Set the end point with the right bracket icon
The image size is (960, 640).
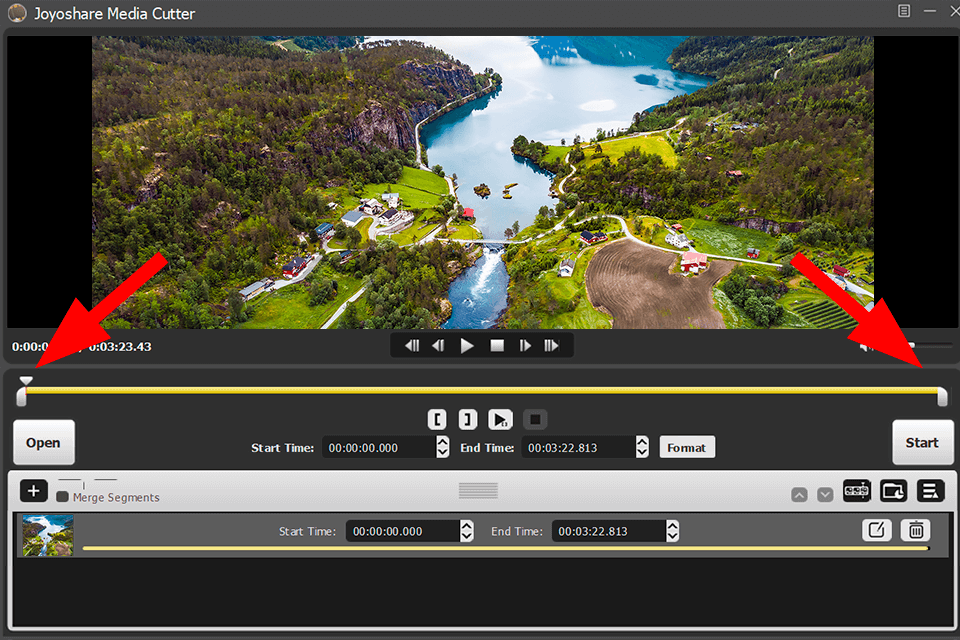468,419
